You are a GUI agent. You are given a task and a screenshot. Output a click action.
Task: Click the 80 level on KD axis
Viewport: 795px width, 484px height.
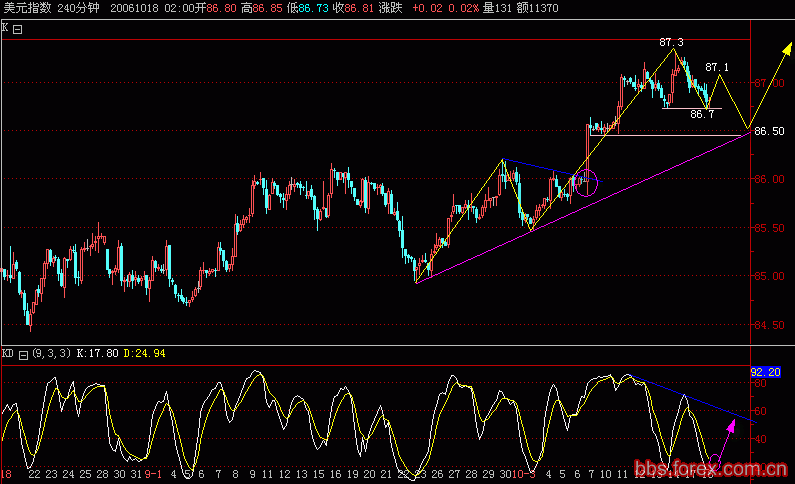pyautogui.click(x=760, y=383)
